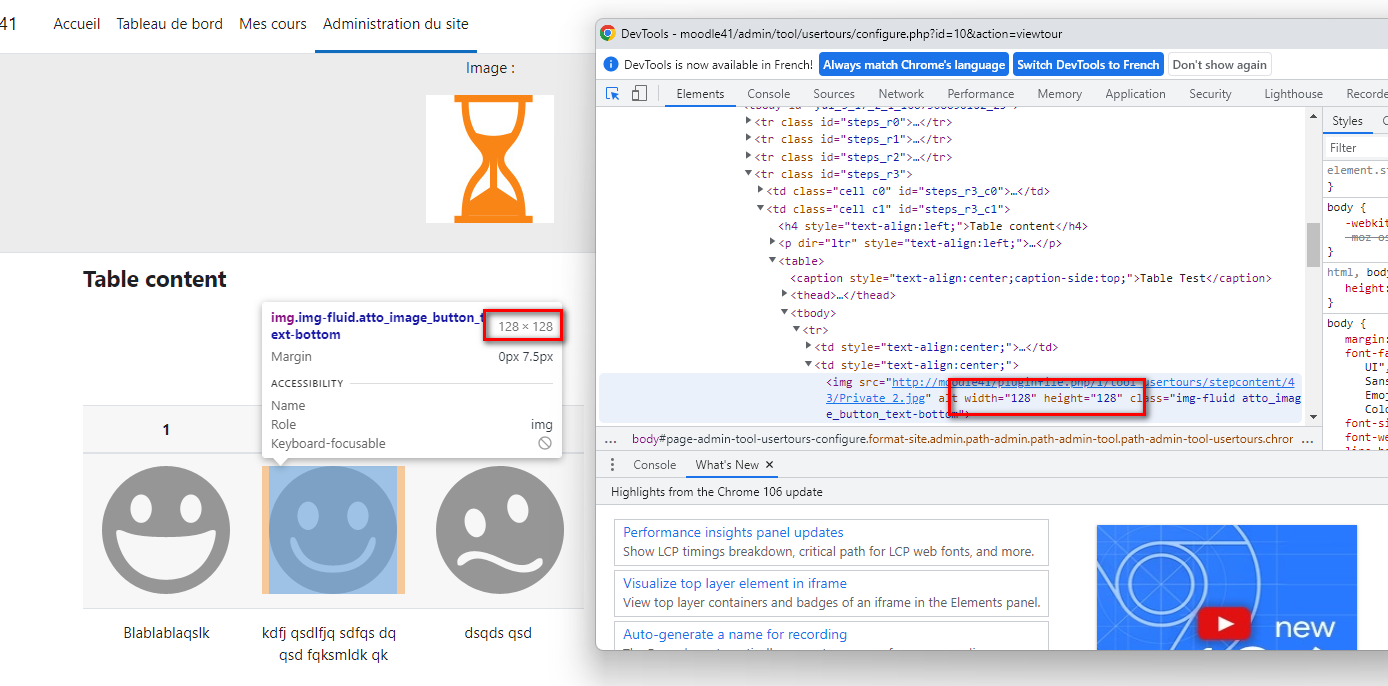Open Accueil in Moodle navigation

click(x=77, y=24)
